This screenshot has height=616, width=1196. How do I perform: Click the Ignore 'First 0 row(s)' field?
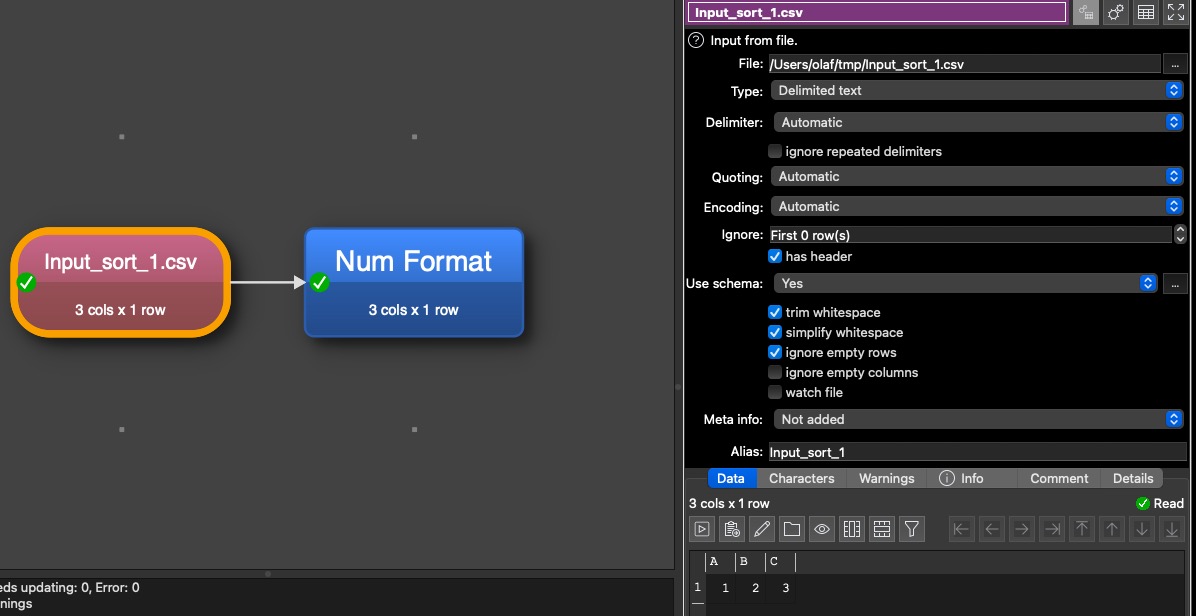pyautogui.click(x=970, y=235)
